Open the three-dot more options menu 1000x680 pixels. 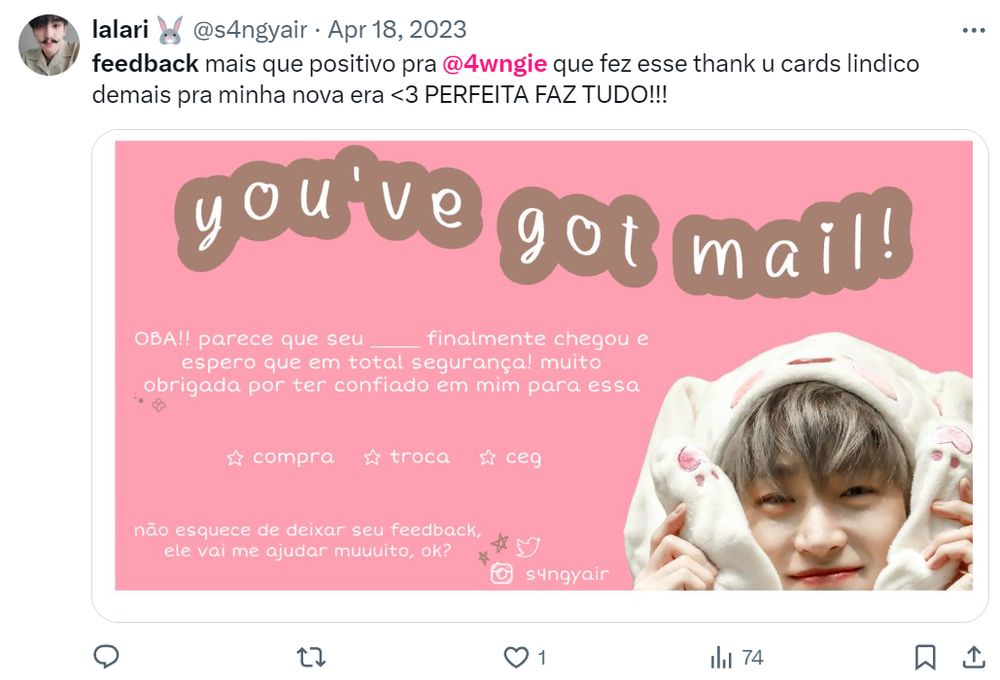click(973, 31)
